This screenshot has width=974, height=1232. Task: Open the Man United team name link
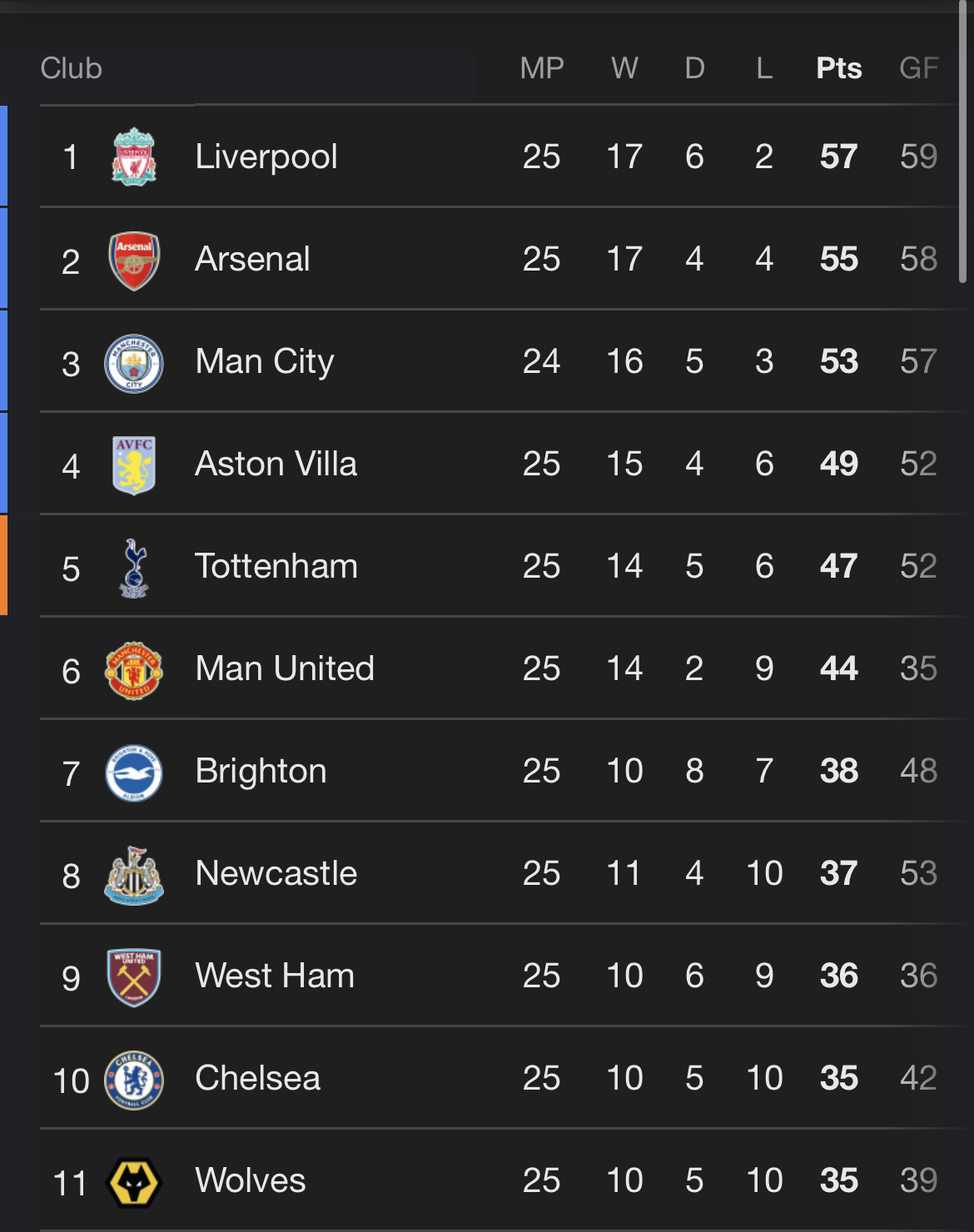tap(285, 668)
